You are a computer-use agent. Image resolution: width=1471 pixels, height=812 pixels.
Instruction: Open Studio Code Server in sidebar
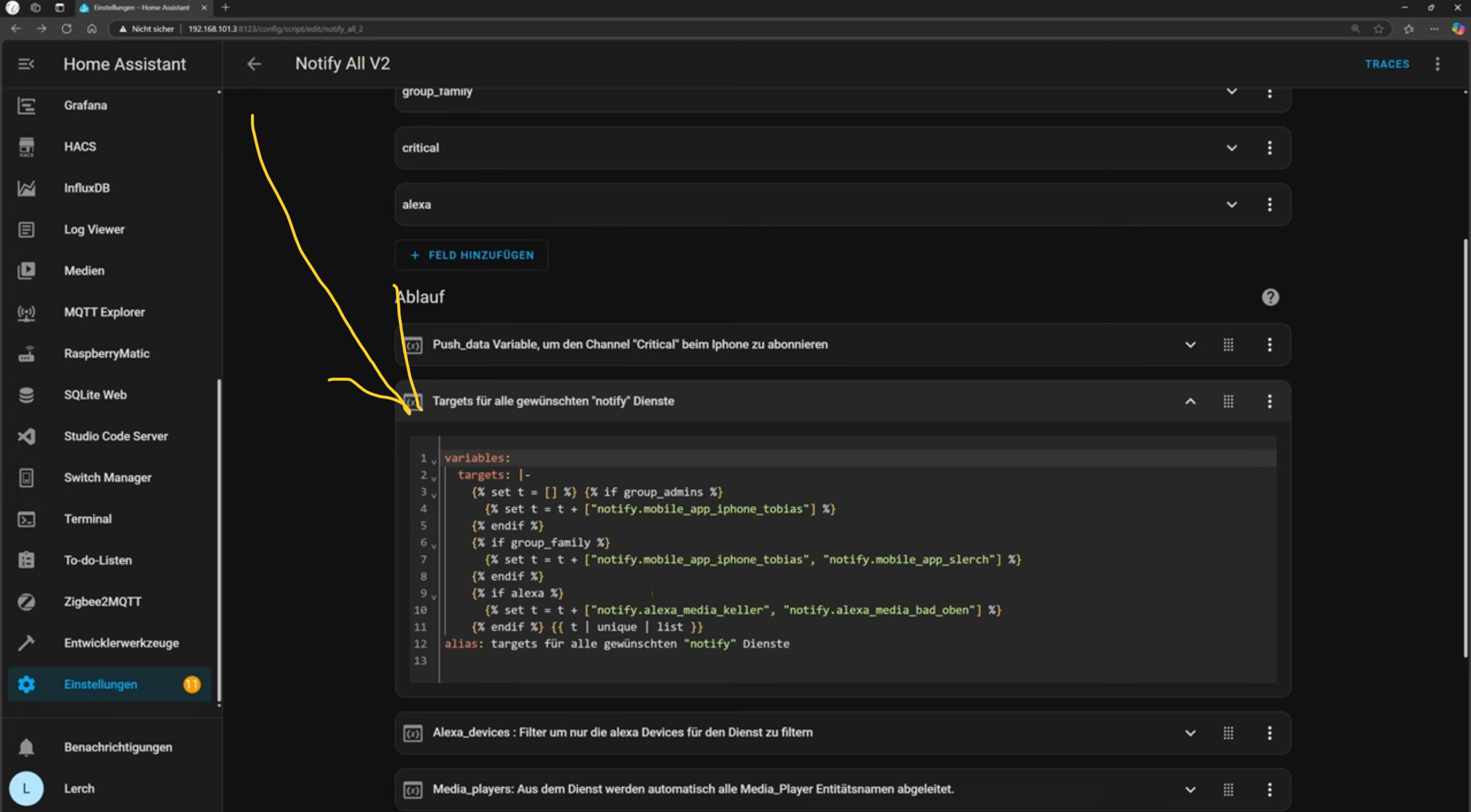(115, 436)
